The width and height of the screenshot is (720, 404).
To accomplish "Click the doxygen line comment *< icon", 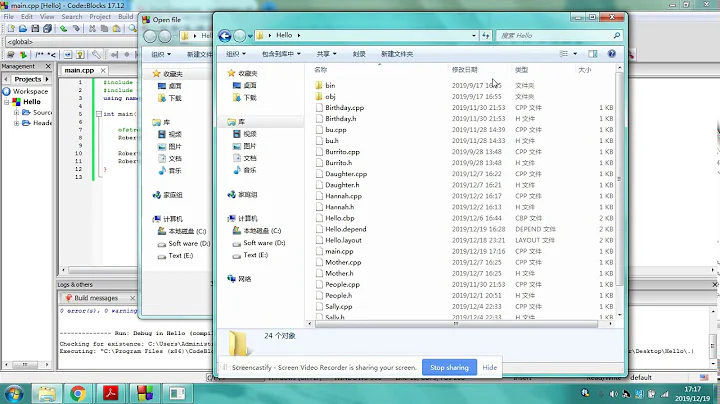I will 51,55.
